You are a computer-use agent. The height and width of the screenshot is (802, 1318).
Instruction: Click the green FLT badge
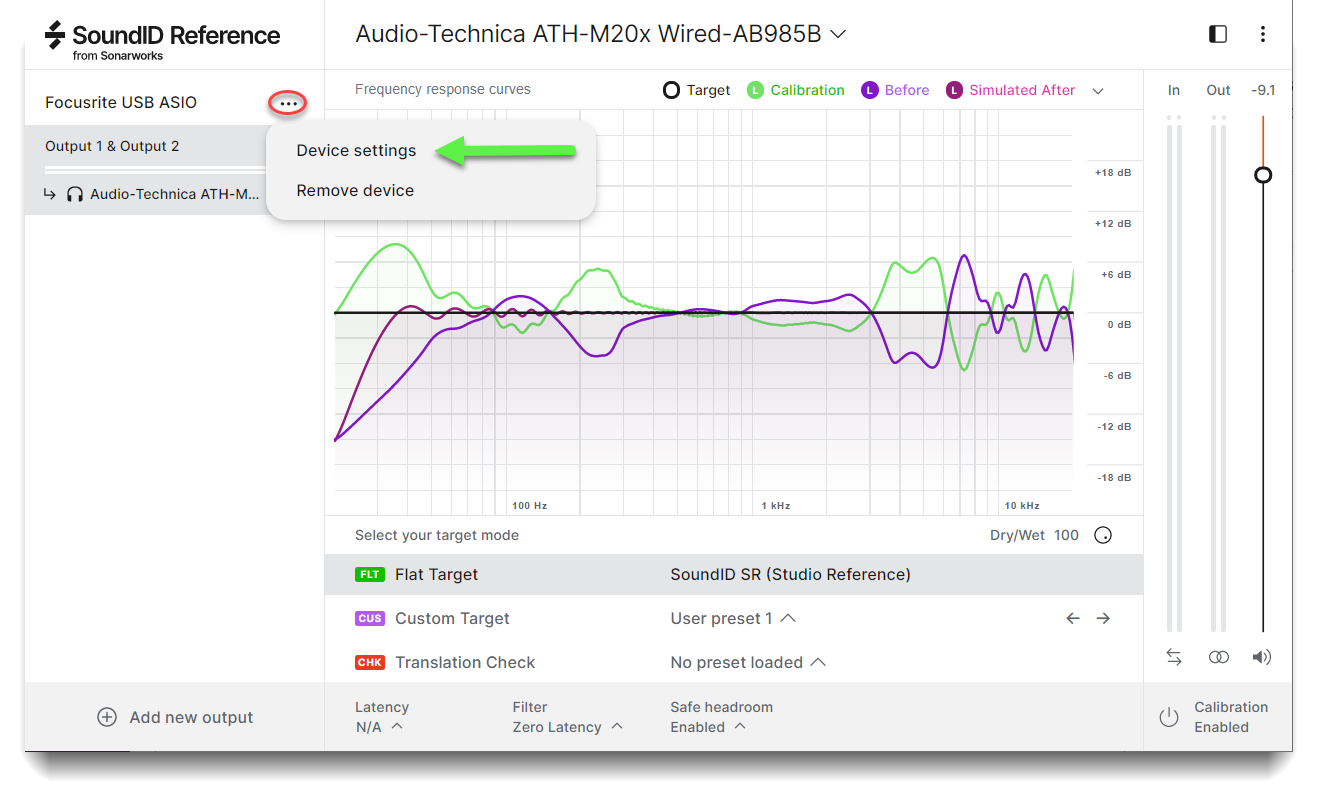pos(370,575)
